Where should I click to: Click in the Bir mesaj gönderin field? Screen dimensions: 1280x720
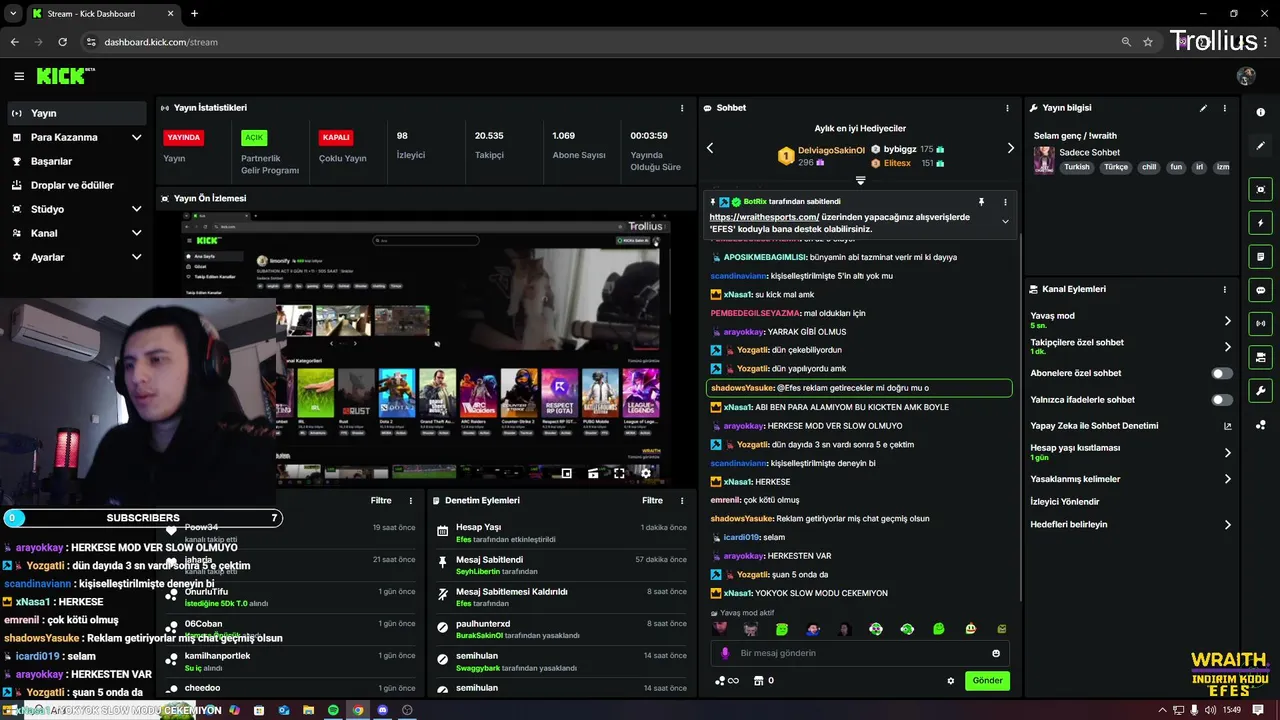point(860,653)
